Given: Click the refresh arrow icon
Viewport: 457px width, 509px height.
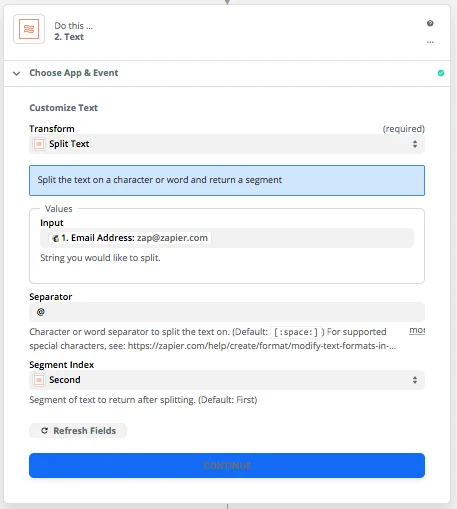Looking at the screenshot, I should (44, 431).
